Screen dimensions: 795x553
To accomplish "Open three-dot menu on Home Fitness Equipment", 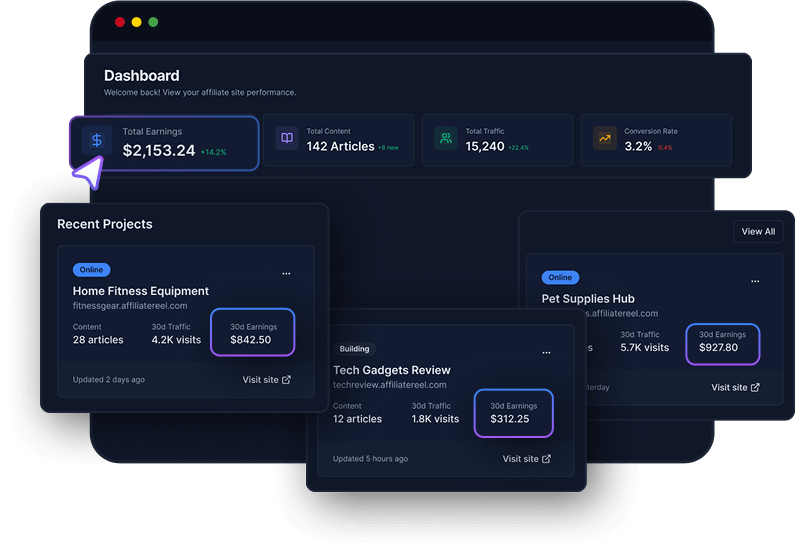I will point(286,273).
